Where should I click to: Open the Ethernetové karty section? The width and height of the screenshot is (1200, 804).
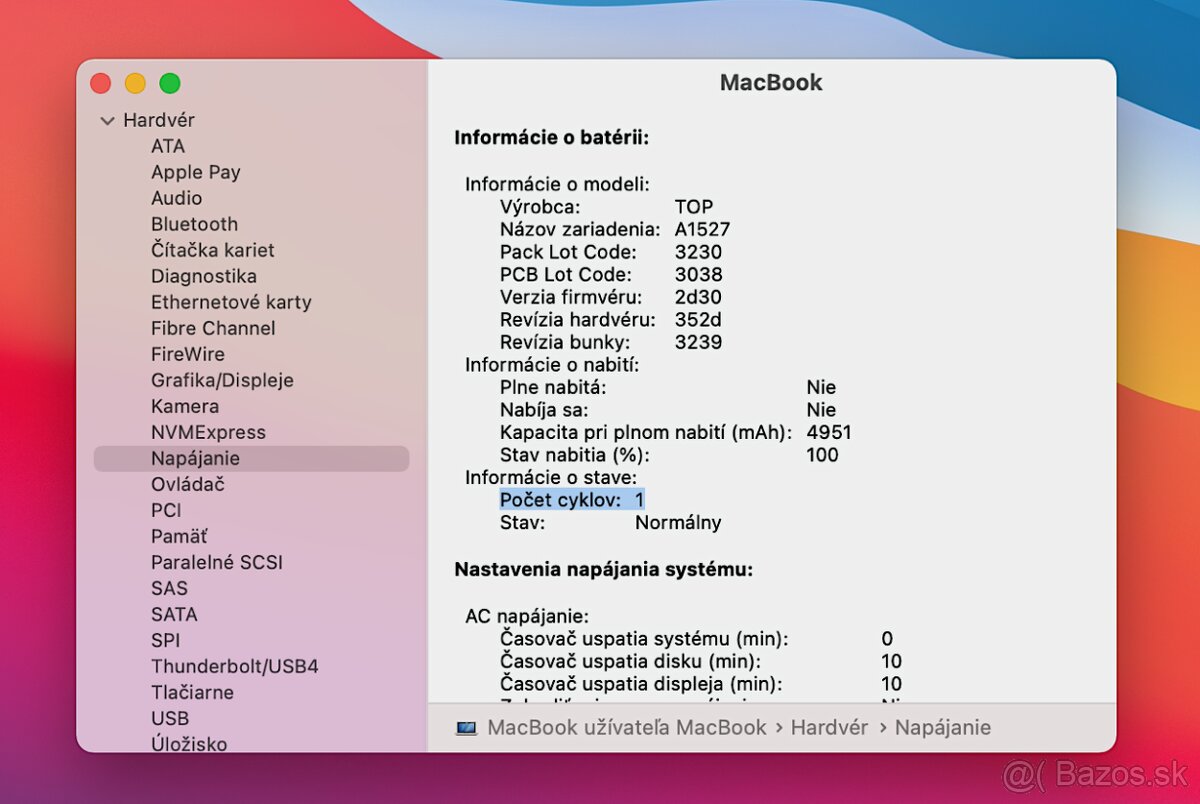pos(231,302)
